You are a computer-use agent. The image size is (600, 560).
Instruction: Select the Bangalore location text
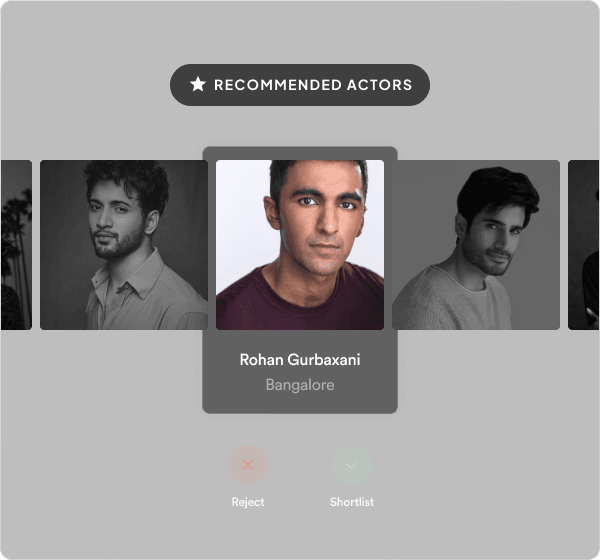click(x=300, y=385)
